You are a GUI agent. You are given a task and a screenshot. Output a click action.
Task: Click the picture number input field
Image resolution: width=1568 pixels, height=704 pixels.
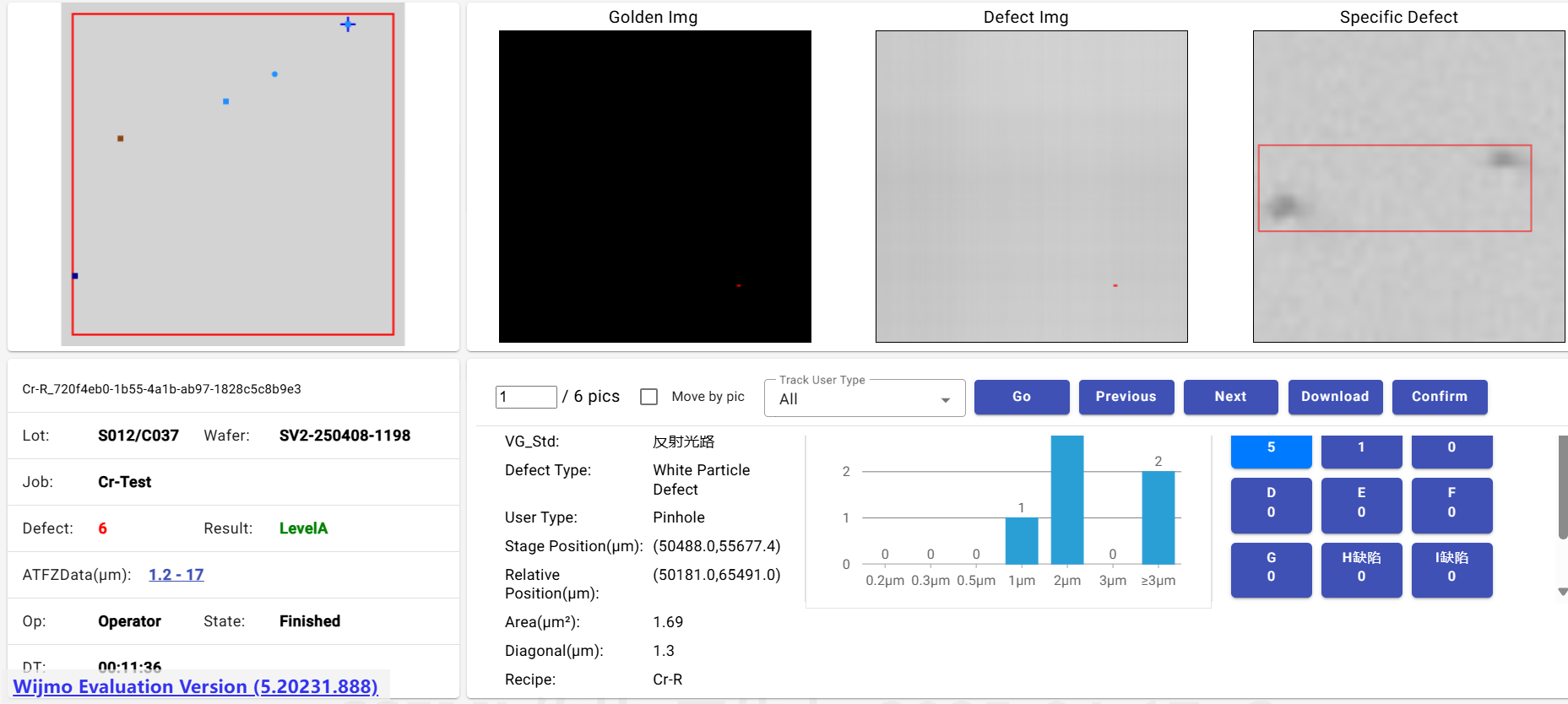click(525, 397)
